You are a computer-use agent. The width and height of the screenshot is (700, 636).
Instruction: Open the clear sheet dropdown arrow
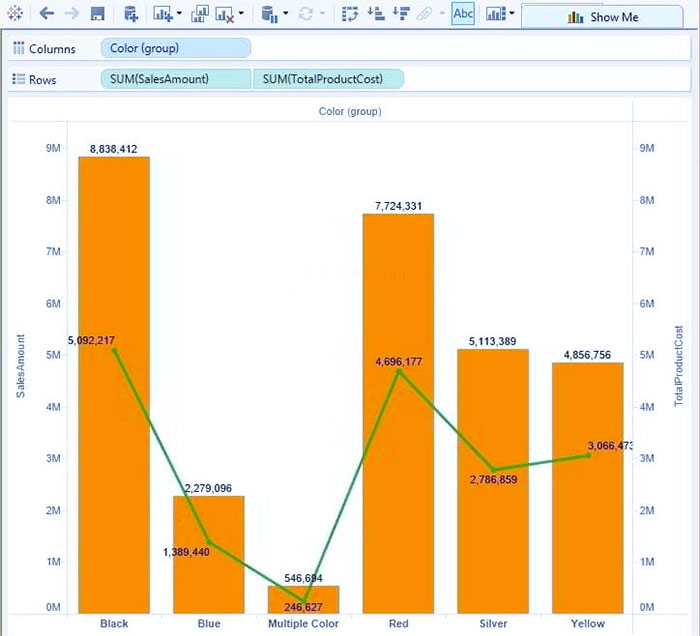(241, 13)
